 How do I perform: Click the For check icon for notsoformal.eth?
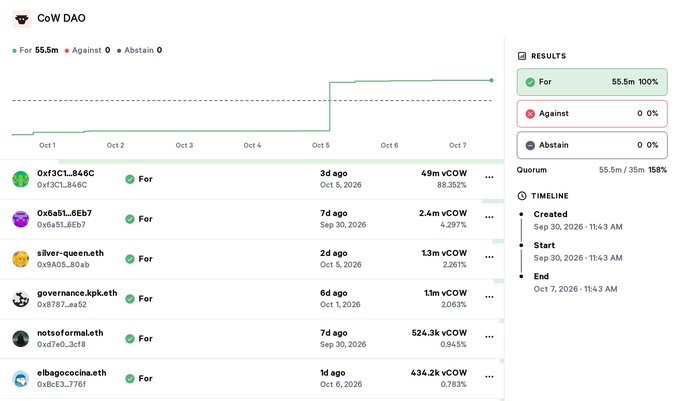[130, 339]
